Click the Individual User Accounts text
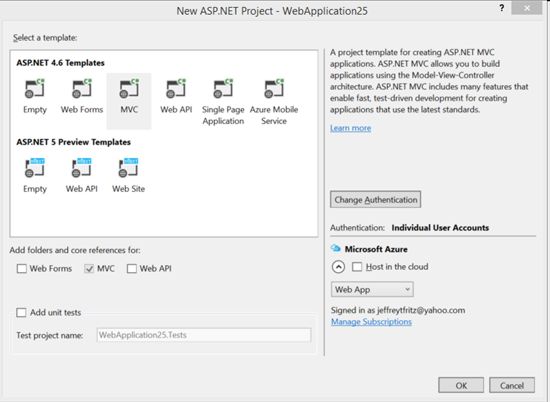 tap(440, 228)
